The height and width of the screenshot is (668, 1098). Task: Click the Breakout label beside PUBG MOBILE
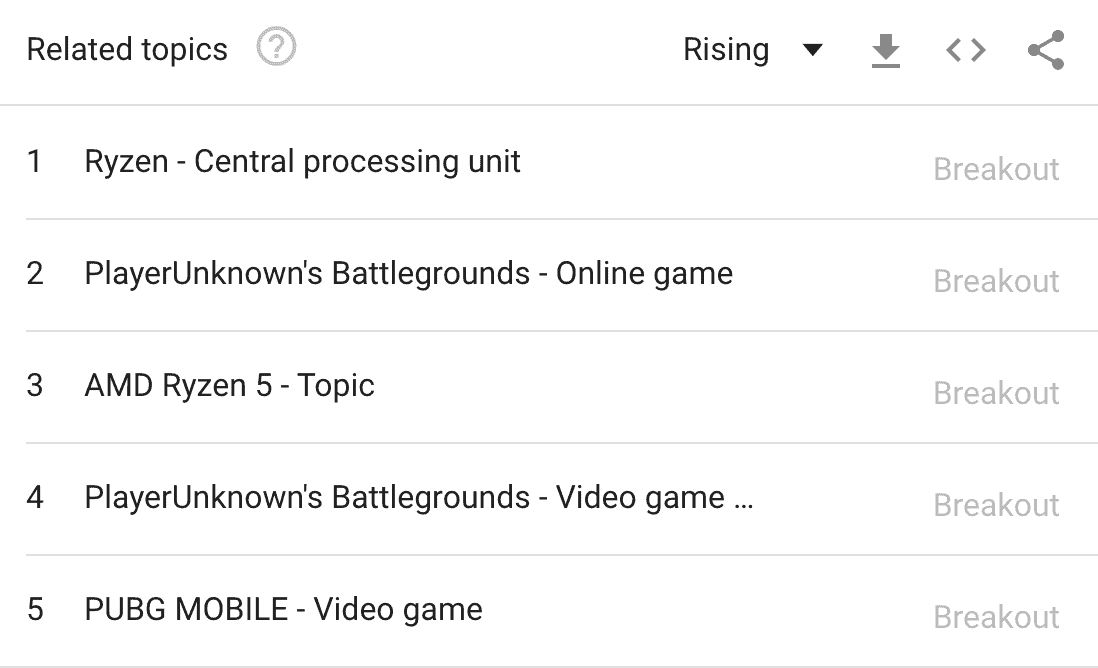995,617
